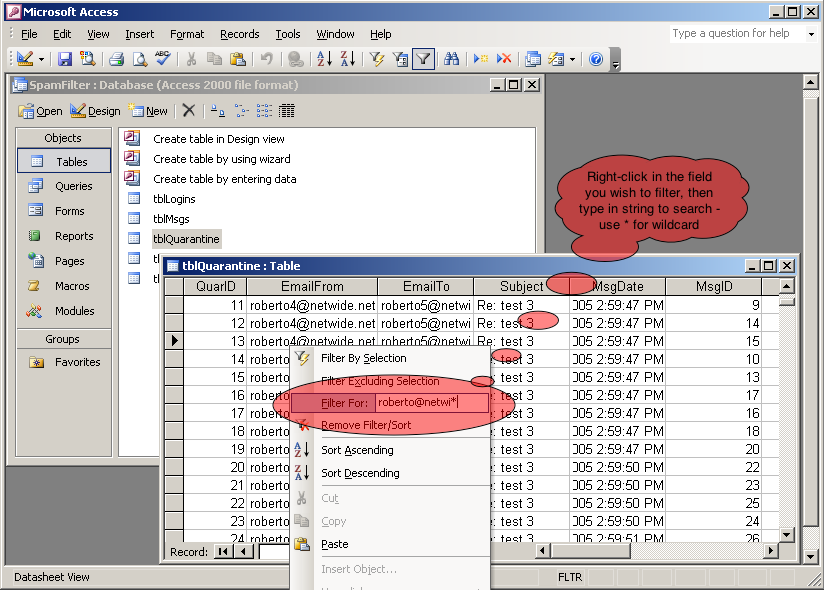Click the toolbar Cut scissors icon
The height and width of the screenshot is (590, 824).
pyautogui.click(x=191, y=59)
